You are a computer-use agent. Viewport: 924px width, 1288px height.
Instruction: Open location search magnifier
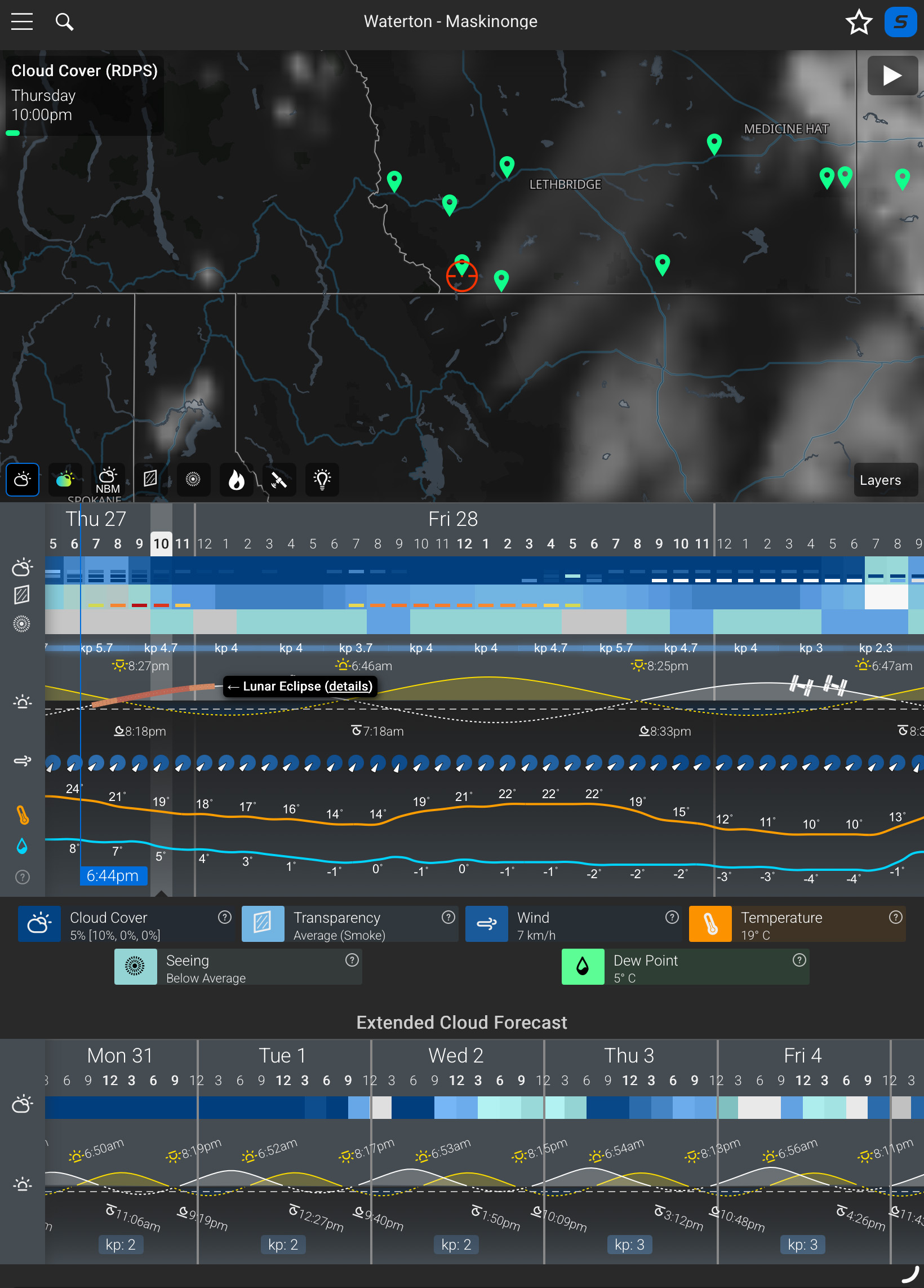click(65, 21)
